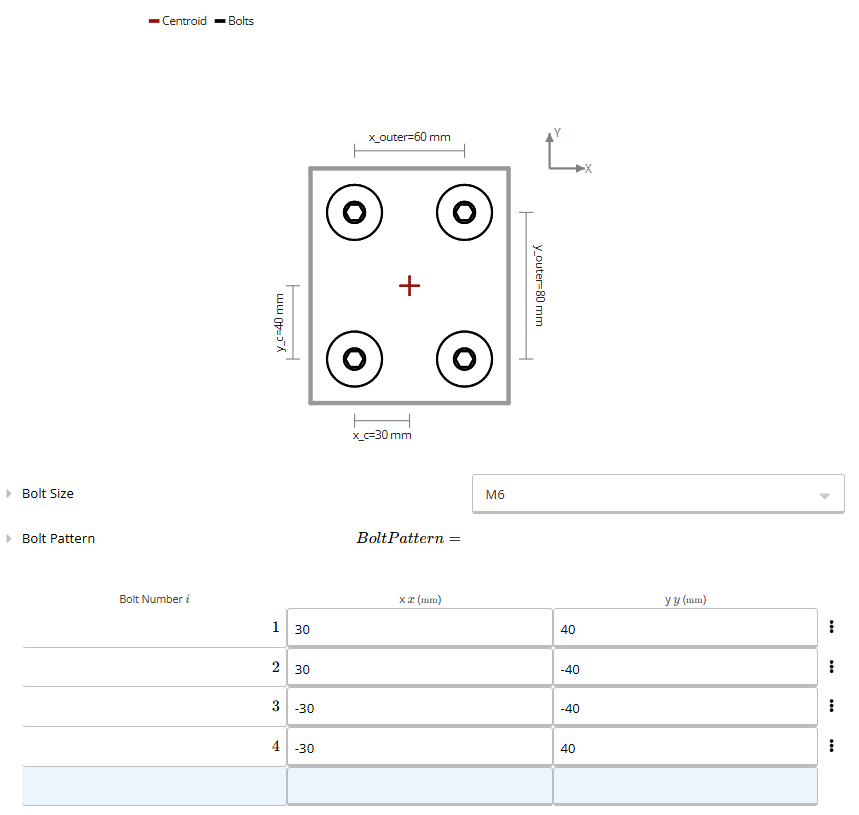Click the y (mm) column header
The height and width of the screenshot is (815, 859).
[x=685, y=600]
